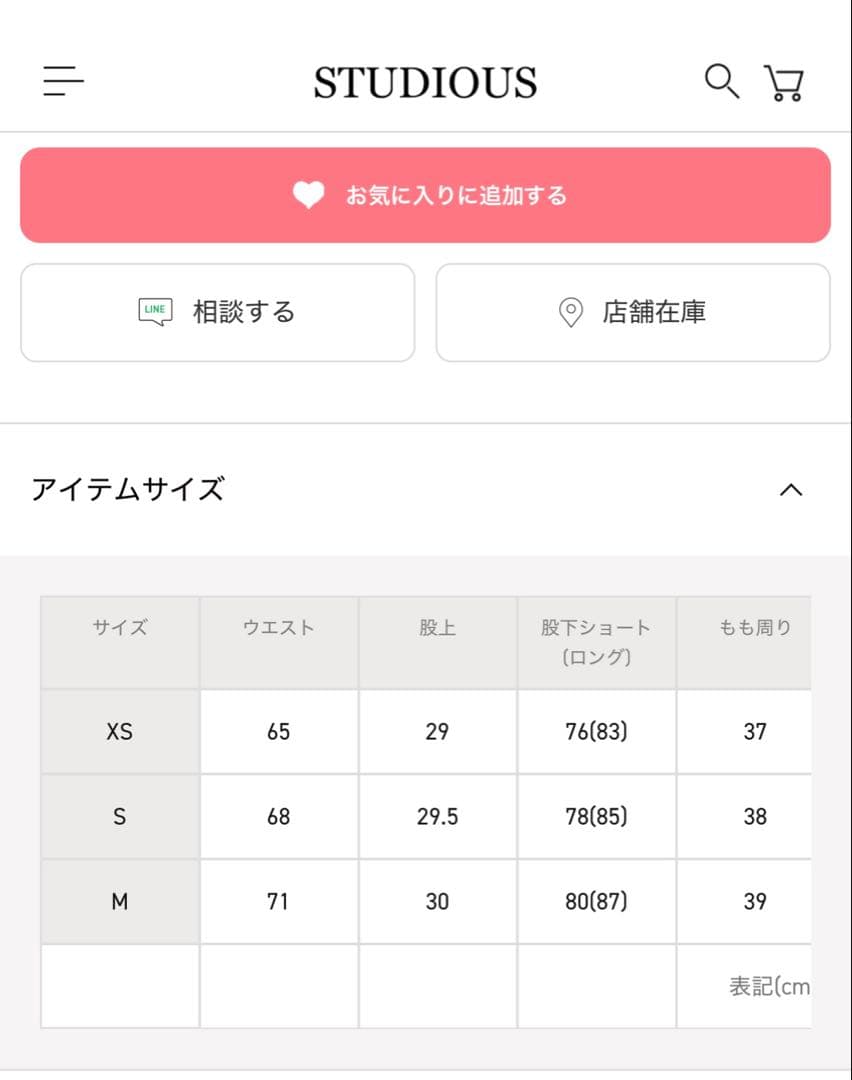Select the XS size row header
This screenshot has width=852, height=1080.
tap(120, 732)
